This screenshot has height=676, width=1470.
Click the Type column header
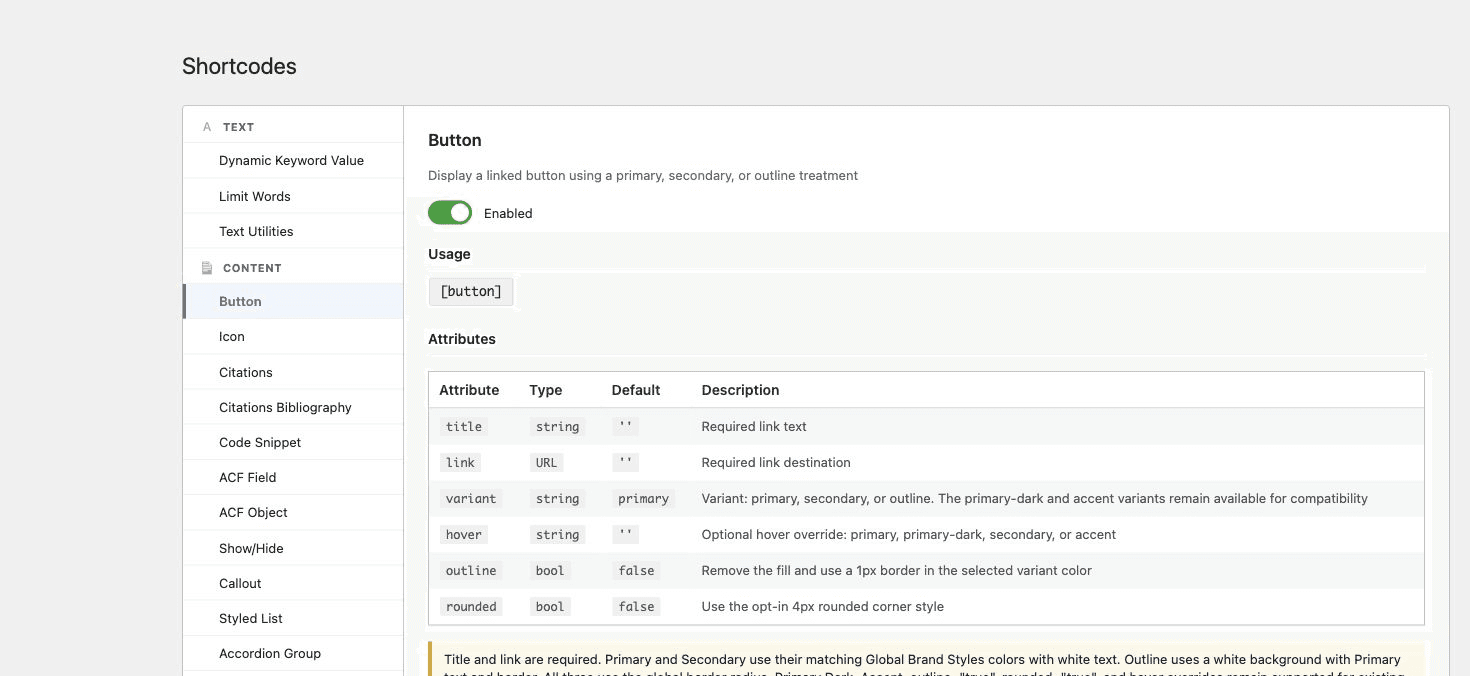click(x=546, y=390)
